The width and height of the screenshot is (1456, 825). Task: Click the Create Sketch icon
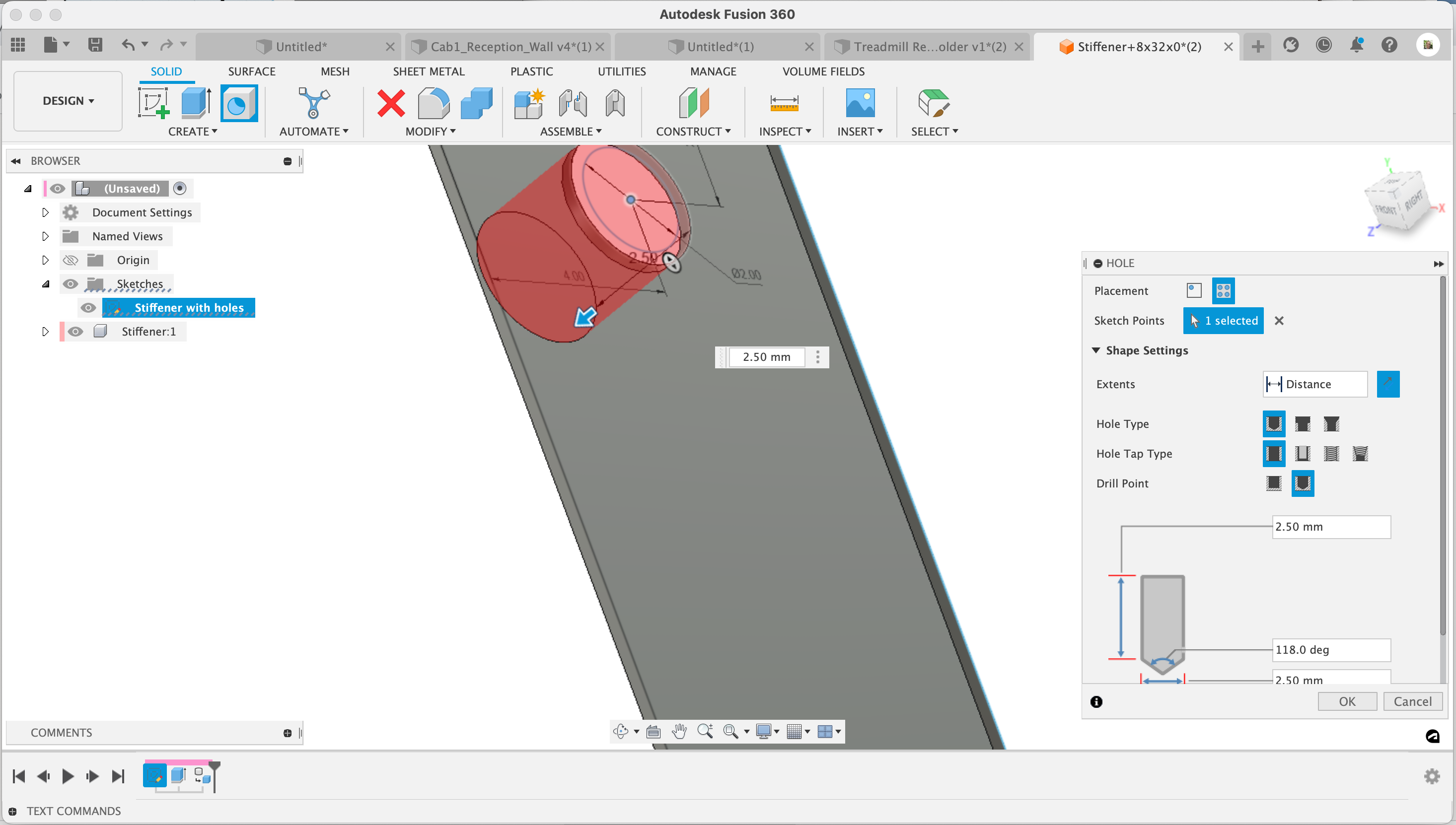point(153,103)
